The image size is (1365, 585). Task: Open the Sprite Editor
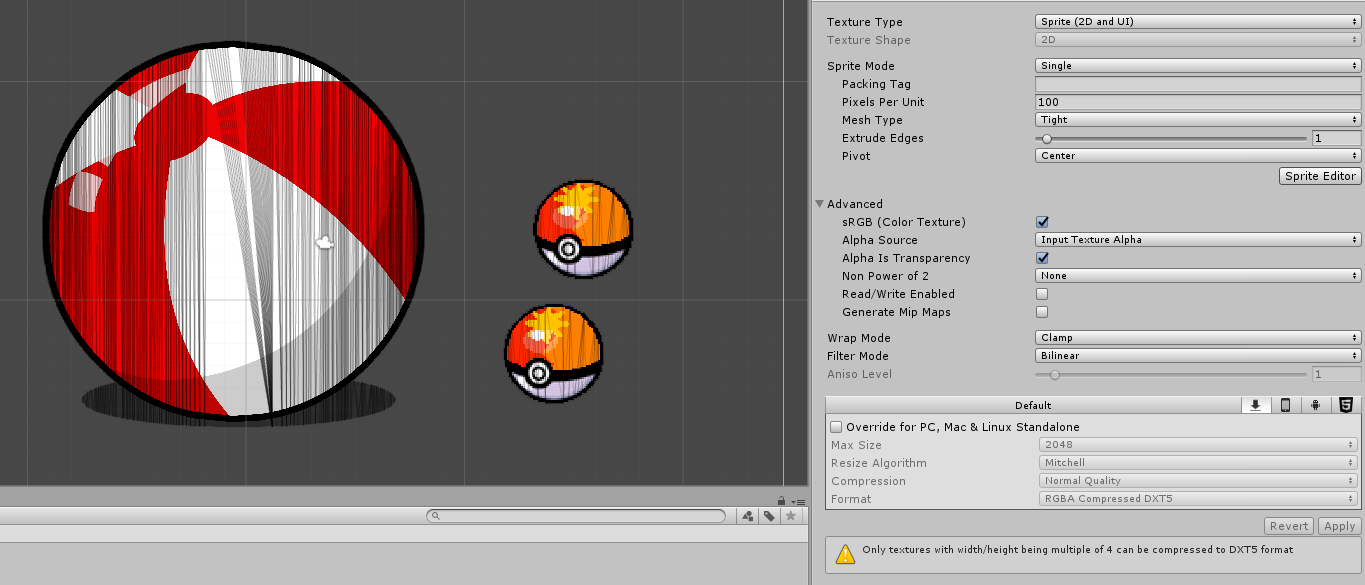tap(1320, 176)
